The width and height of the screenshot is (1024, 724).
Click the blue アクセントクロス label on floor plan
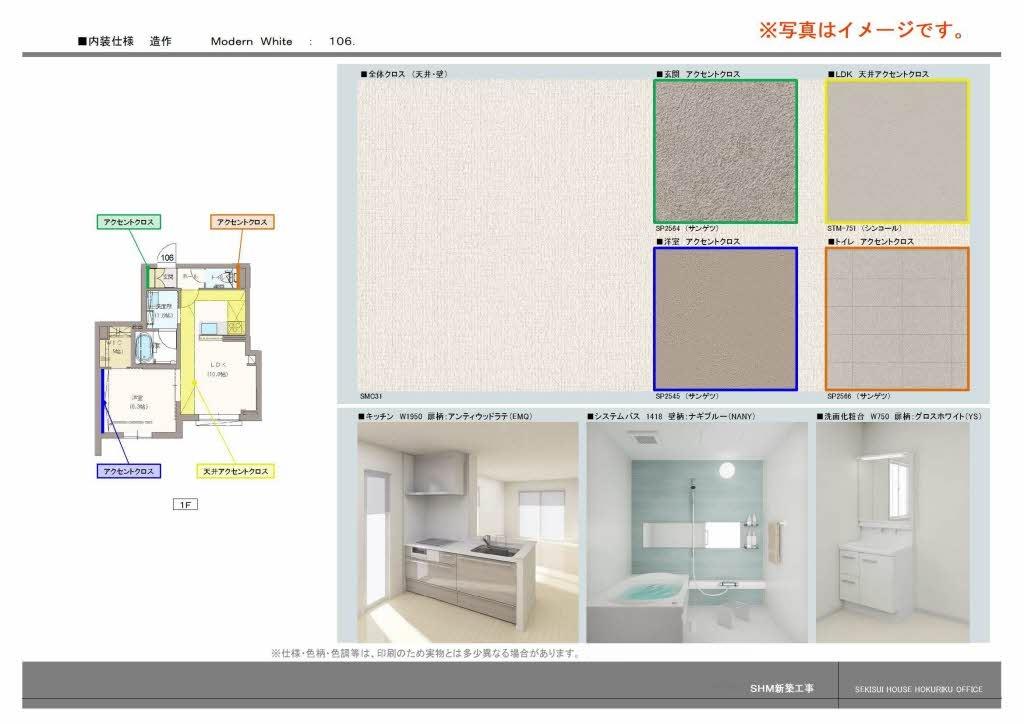point(129,471)
